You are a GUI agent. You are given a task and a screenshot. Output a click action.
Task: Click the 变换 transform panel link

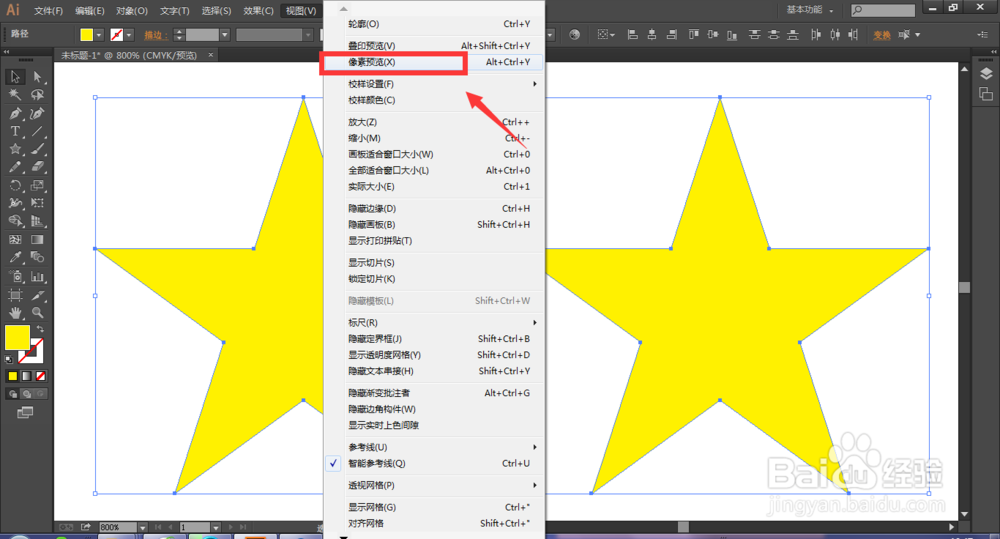882,35
